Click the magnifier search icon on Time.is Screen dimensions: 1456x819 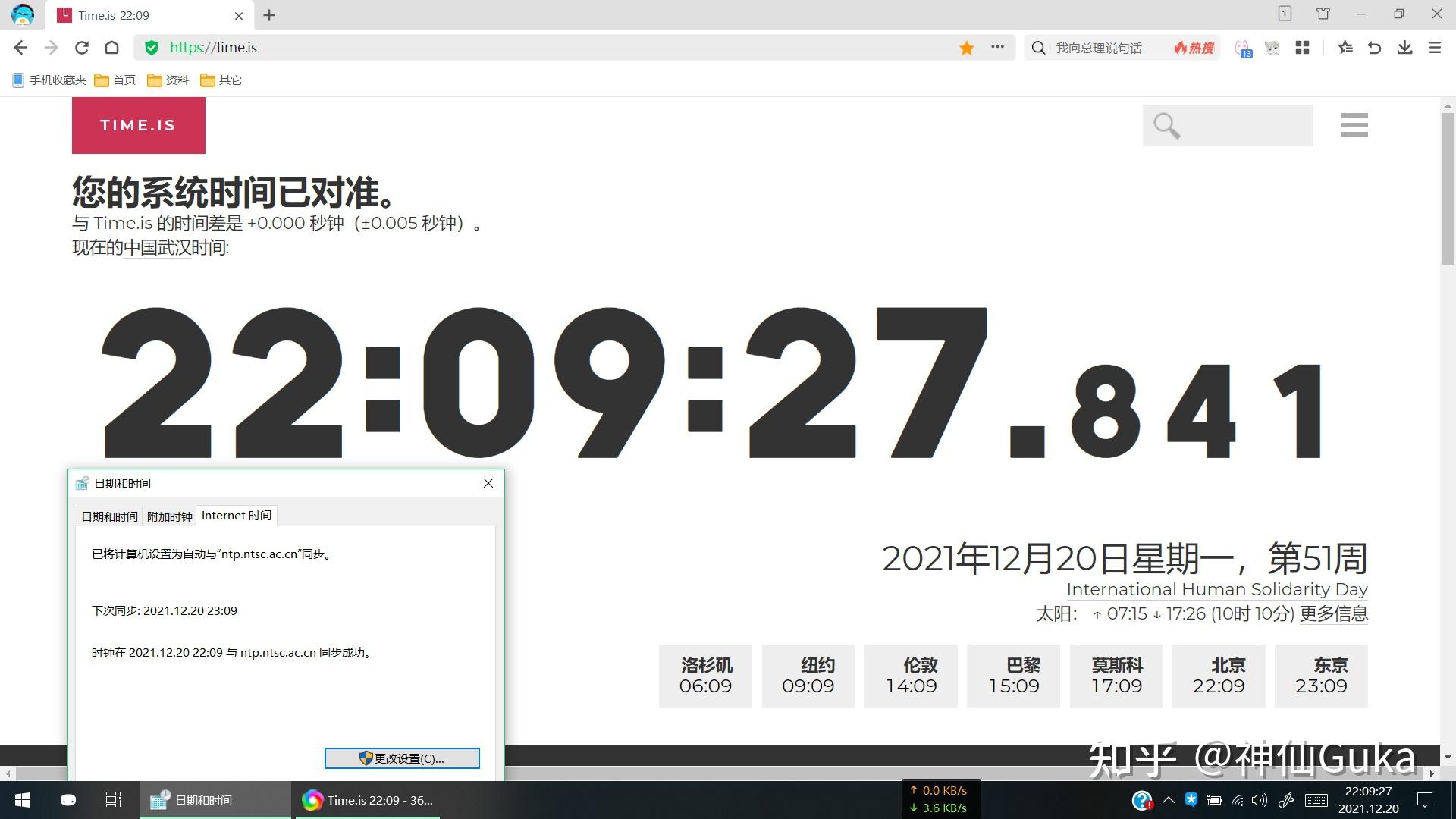click(1166, 125)
